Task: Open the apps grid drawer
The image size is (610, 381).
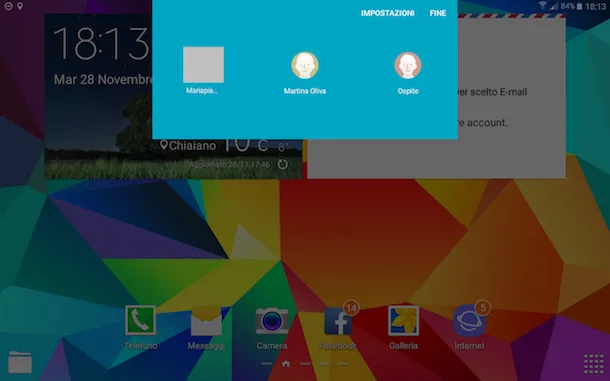Action: click(x=594, y=364)
